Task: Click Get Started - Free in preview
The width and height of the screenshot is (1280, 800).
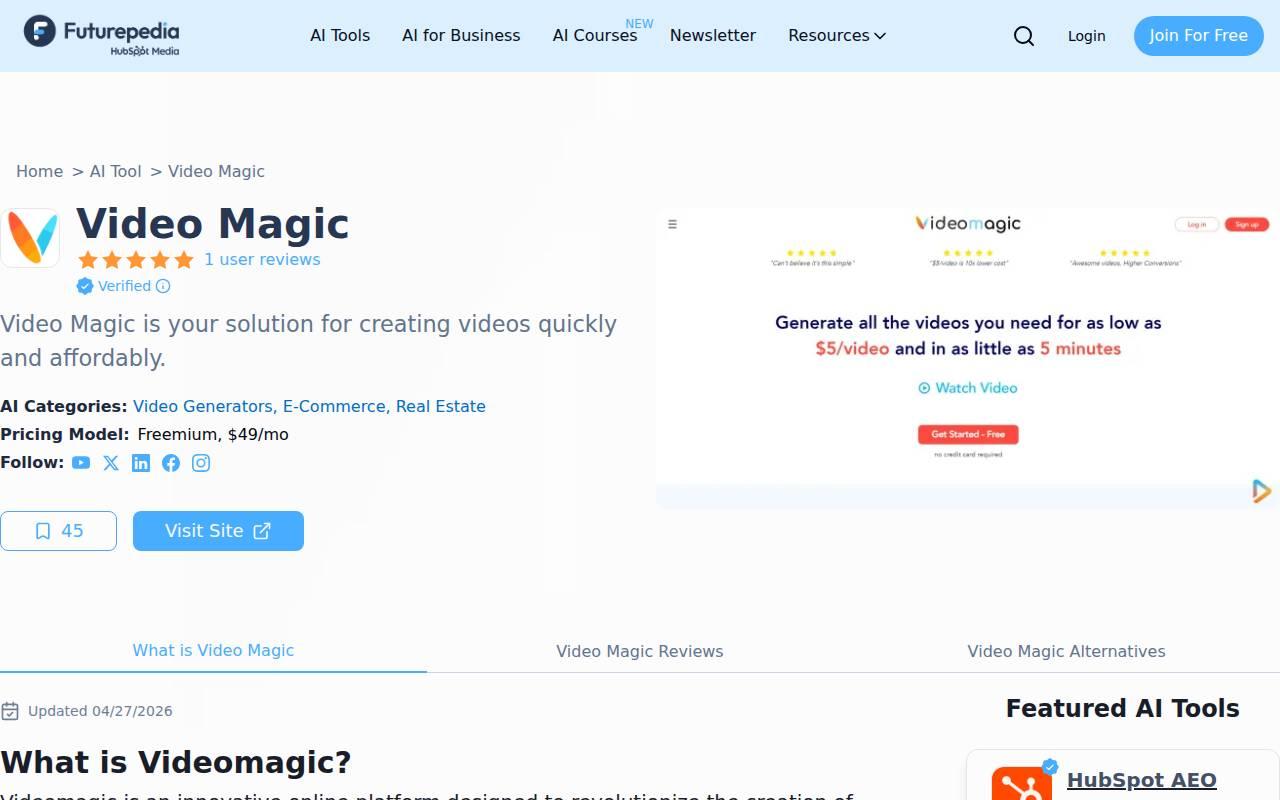Action: tap(968, 434)
